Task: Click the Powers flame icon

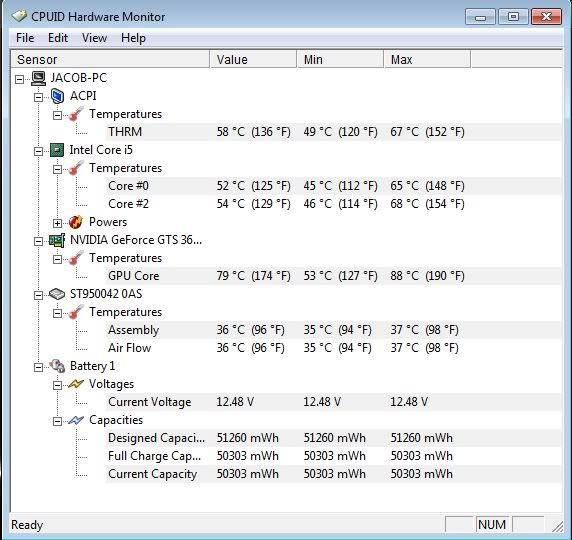Action: [x=76, y=222]
